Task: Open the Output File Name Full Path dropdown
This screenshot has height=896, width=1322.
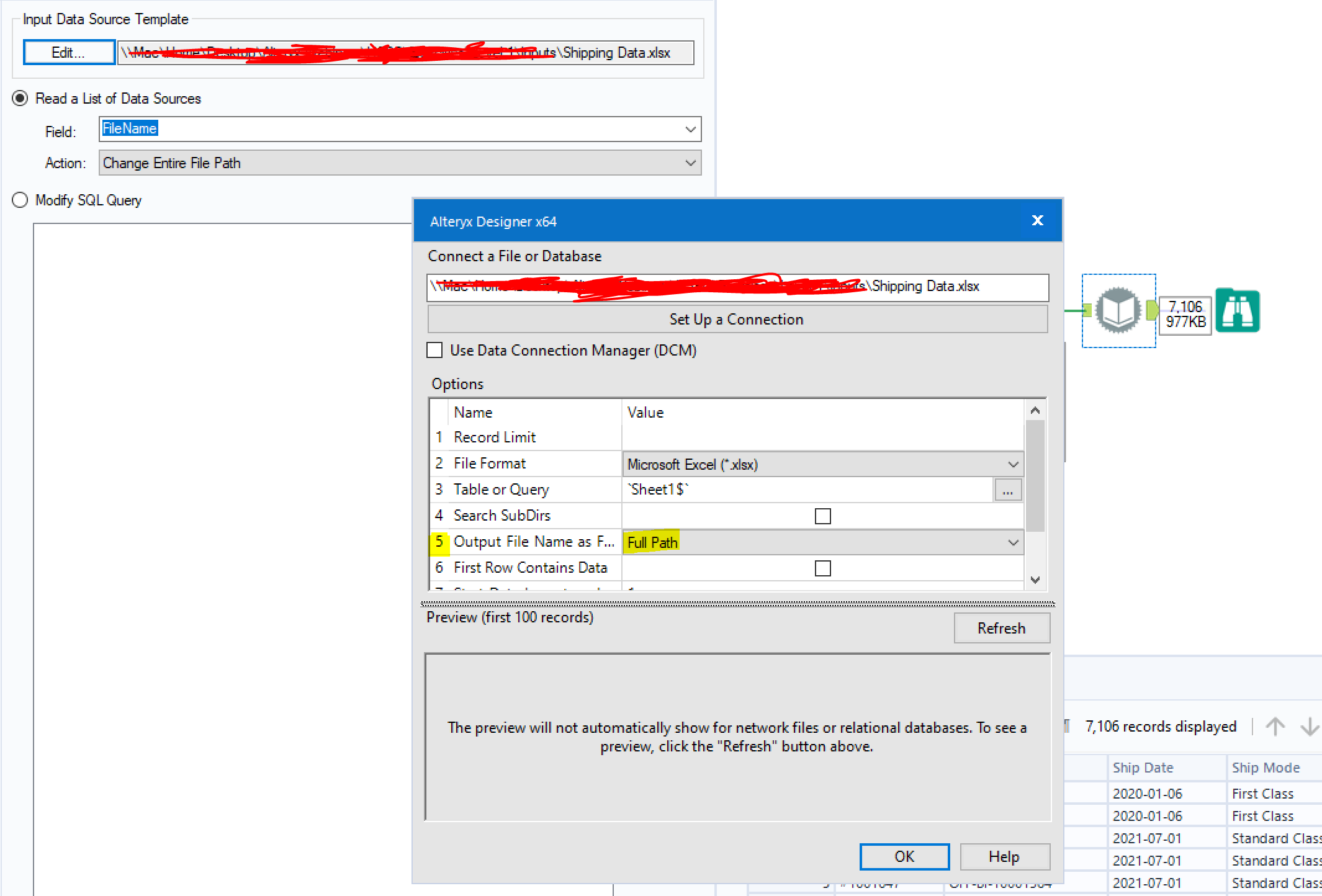Action: click(x=1014, y=542)
